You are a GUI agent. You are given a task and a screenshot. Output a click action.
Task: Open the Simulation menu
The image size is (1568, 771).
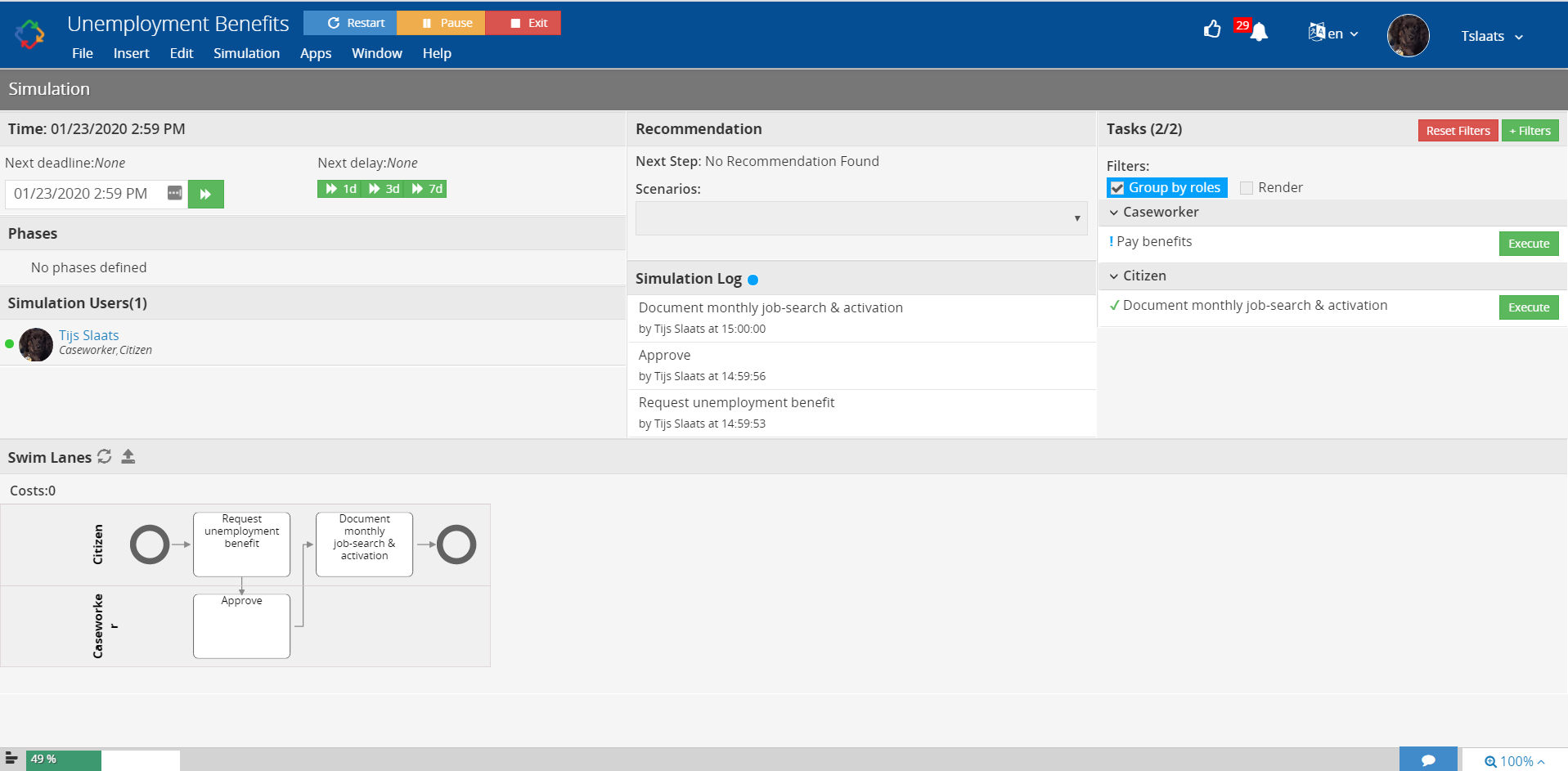246,53
